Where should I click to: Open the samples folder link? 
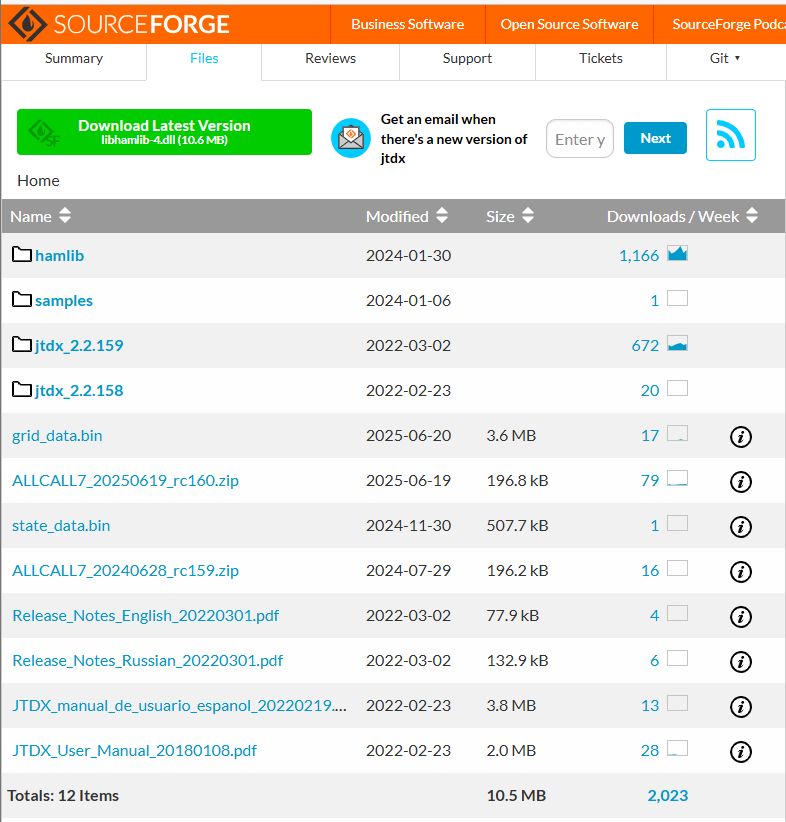(63, 300)
